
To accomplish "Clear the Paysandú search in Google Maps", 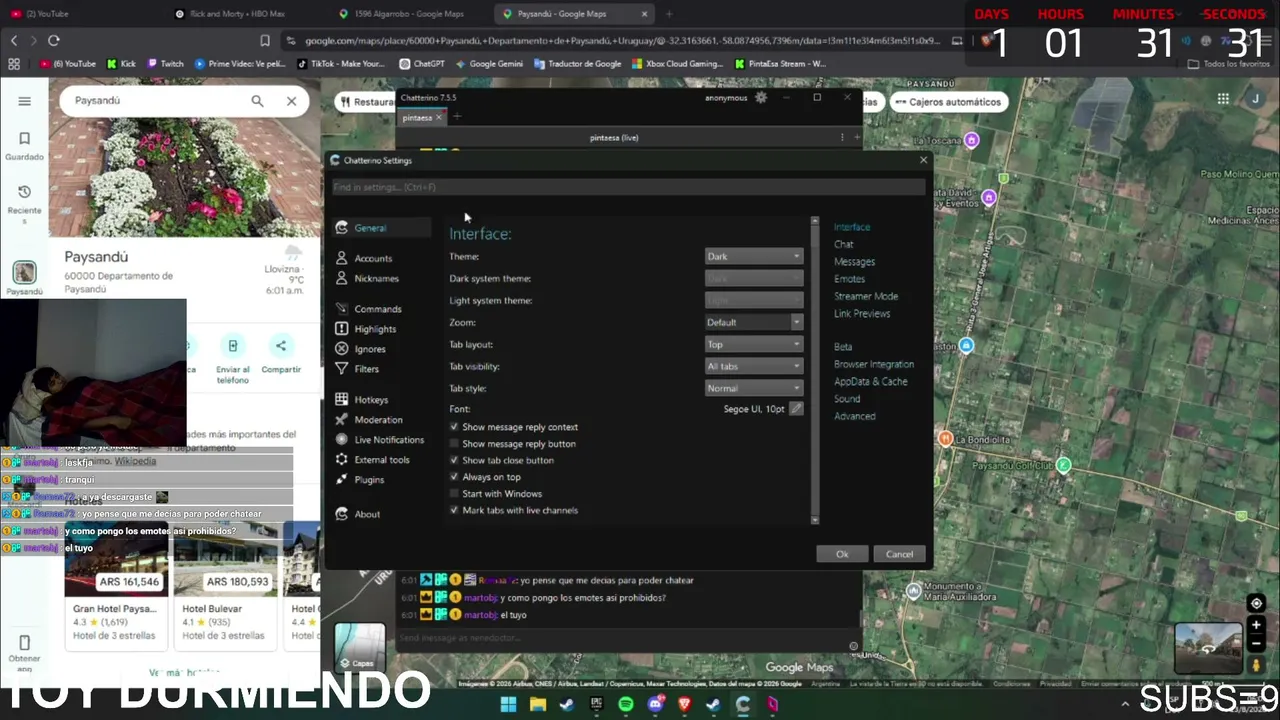I will click(291, 101).
